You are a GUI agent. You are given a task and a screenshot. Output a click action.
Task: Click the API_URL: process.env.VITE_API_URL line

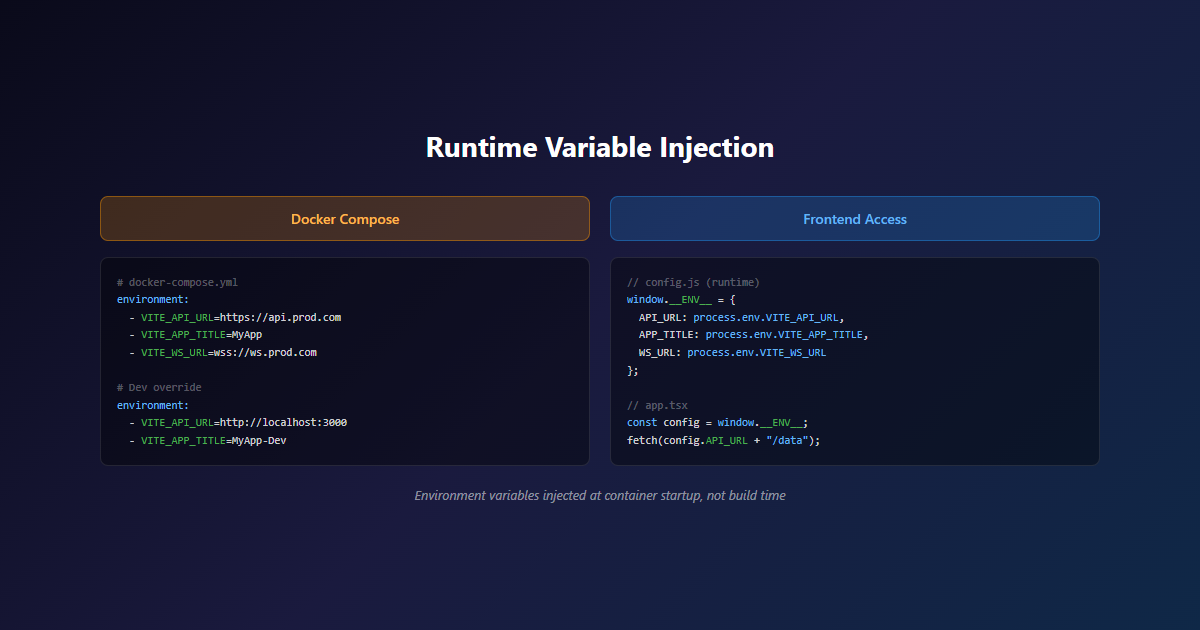pos(742,318)
